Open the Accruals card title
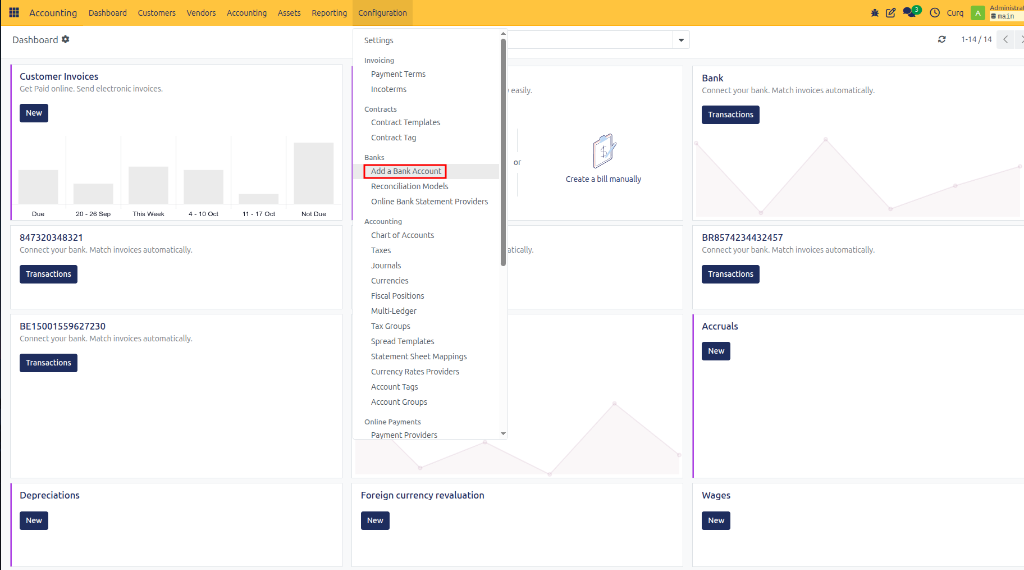 click(720, 326)
